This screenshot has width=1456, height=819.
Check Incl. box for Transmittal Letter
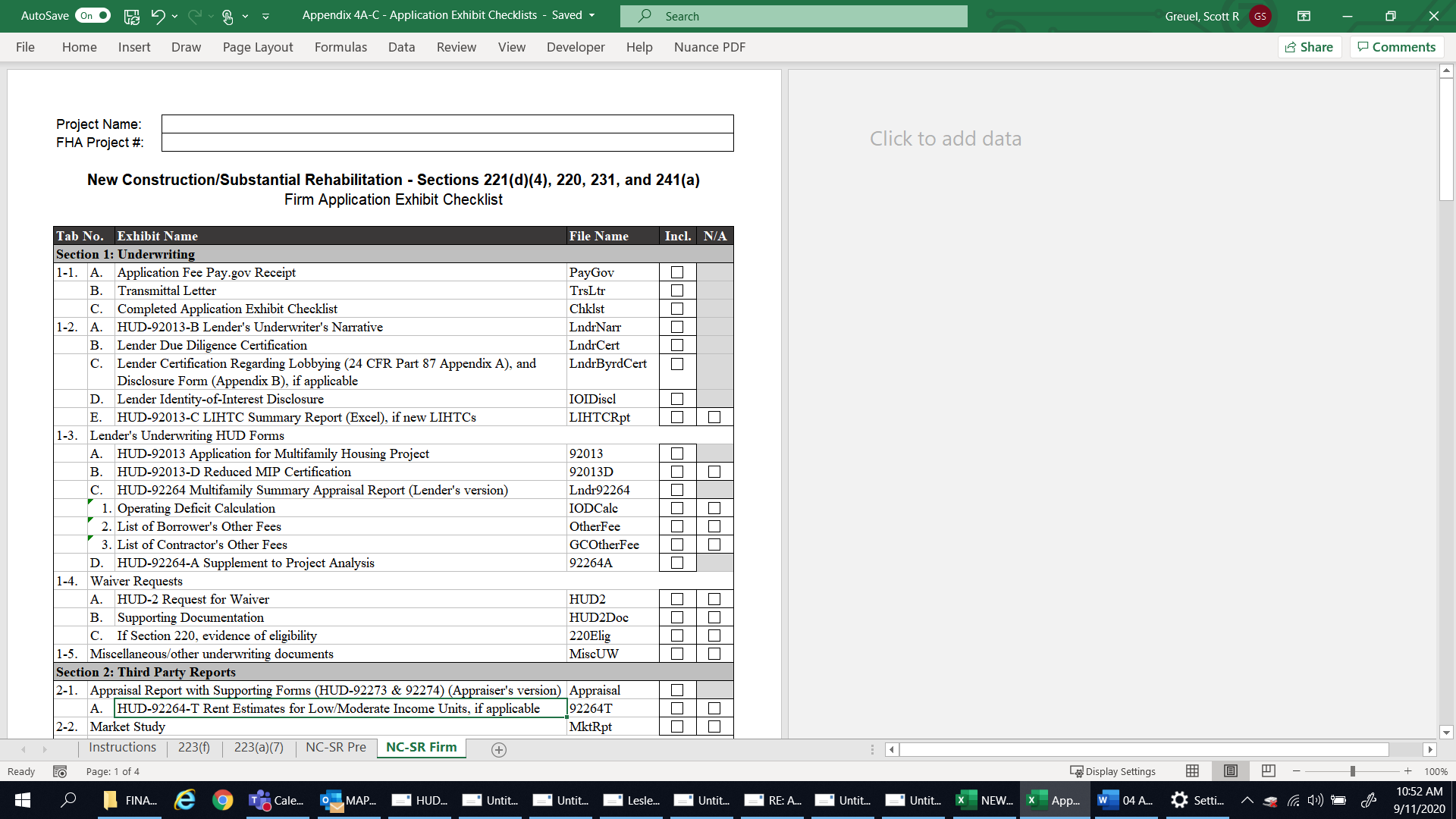point(677,290)
